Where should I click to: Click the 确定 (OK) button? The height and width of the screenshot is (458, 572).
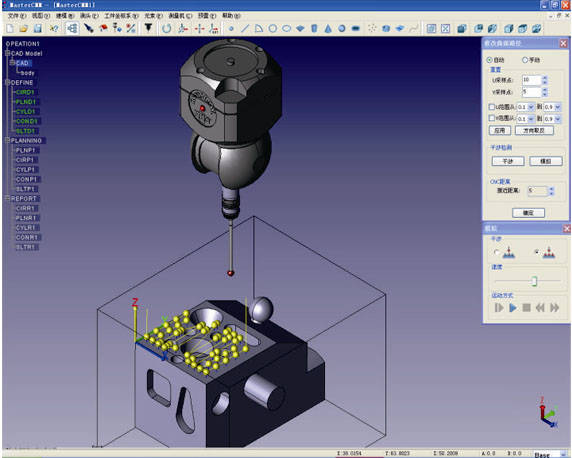tap(529, 213)
